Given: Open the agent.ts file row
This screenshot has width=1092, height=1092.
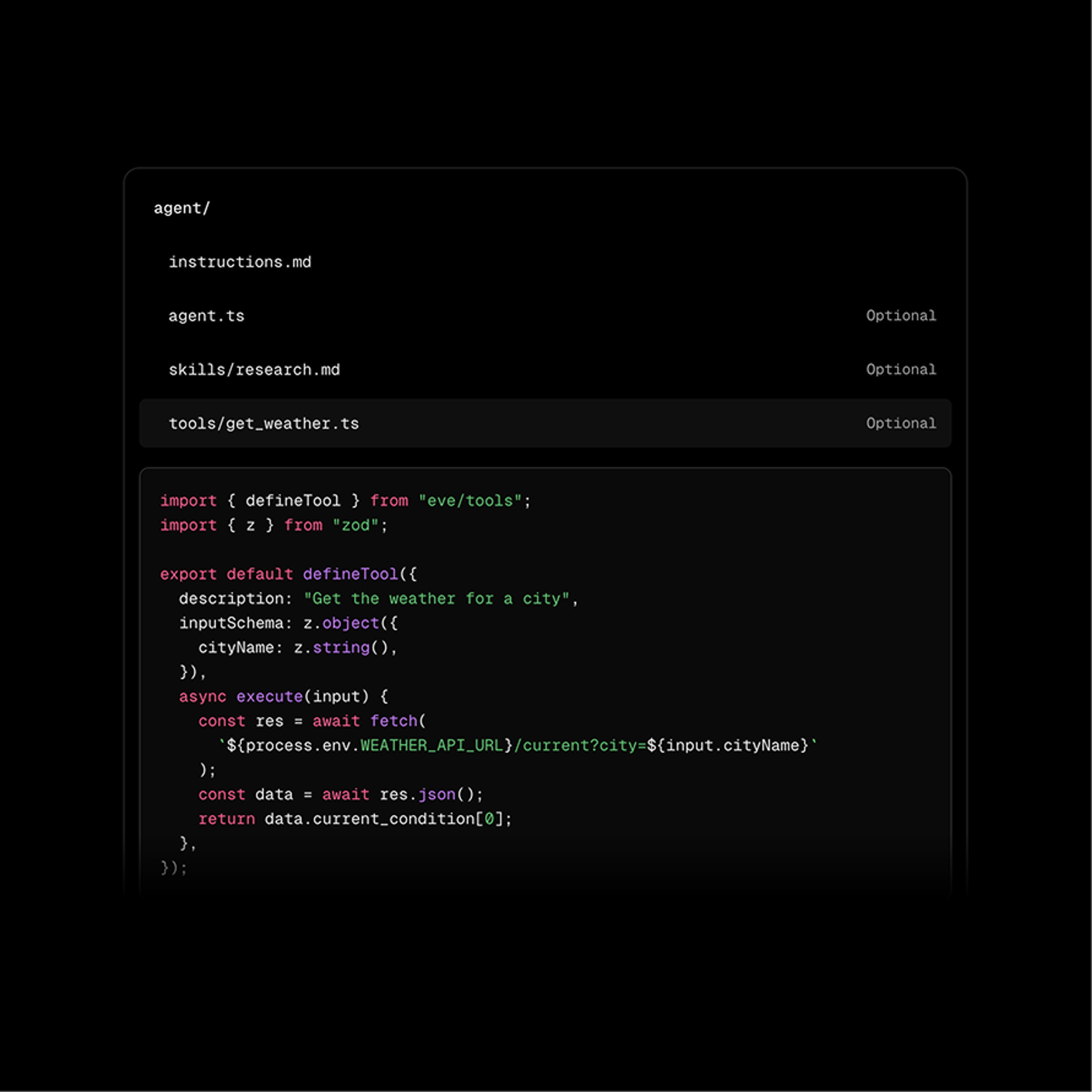Looking at the screenshot, I should coord(545,315).
